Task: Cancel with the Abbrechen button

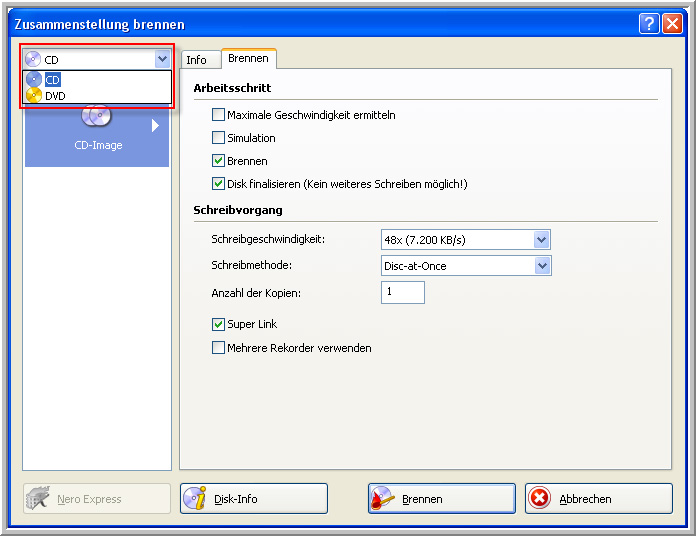Action: pyautogui.click(x=599, y=499)
